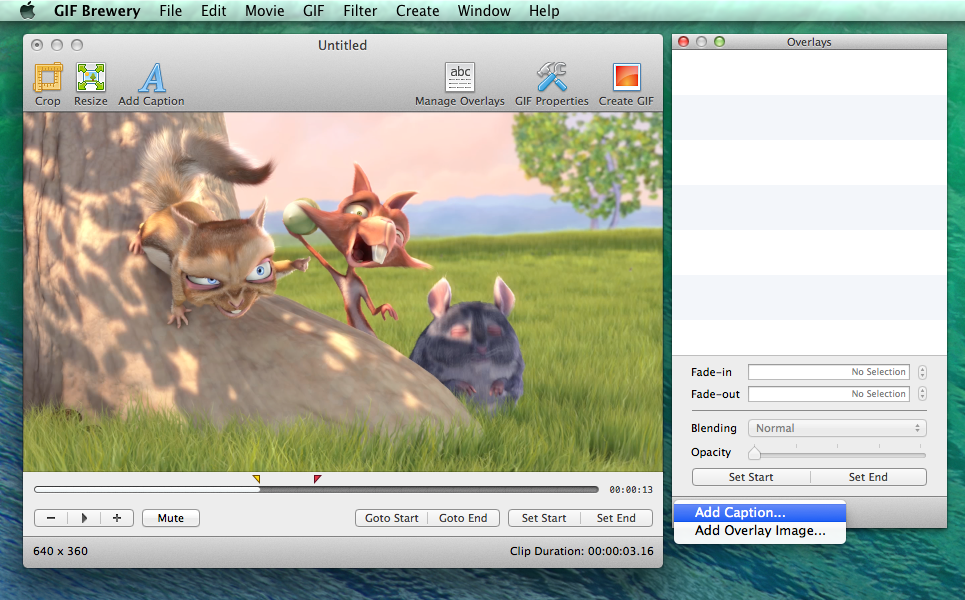Click Set End in the Overlays panel
This screenshot has height=600, width=965.
click(868, 477)
